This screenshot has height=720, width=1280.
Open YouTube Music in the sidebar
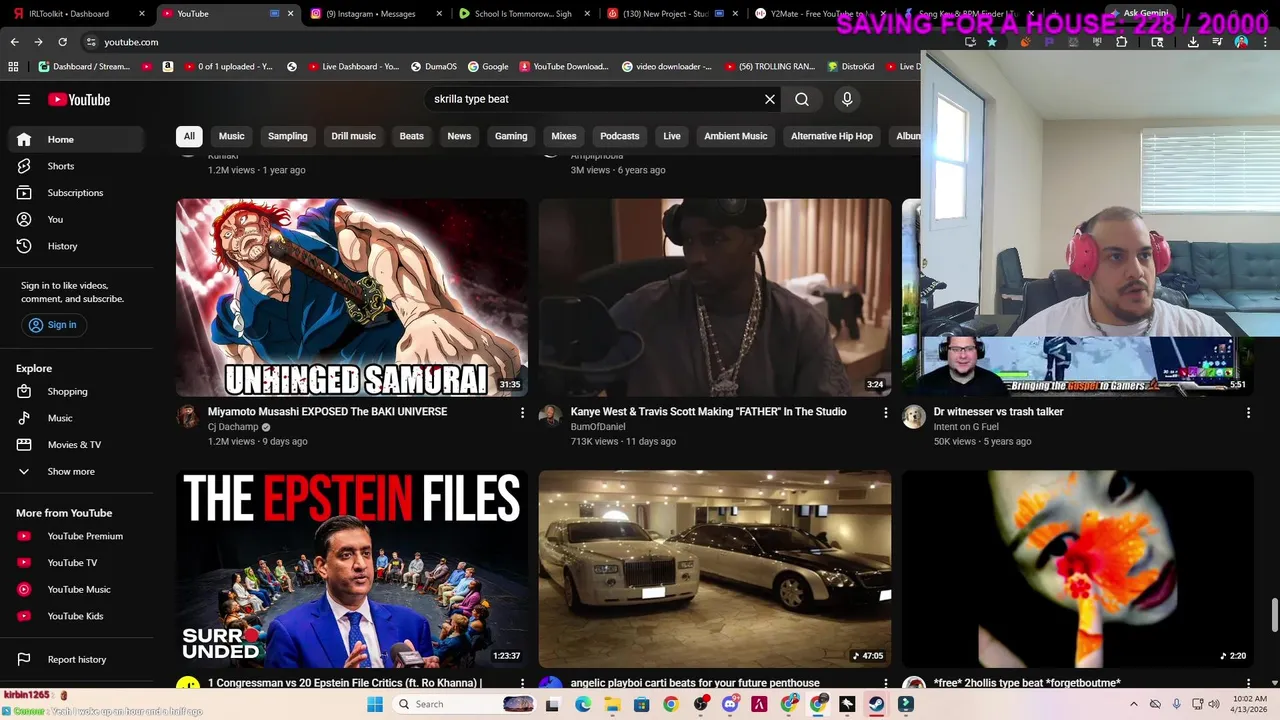tap(77, 590)
